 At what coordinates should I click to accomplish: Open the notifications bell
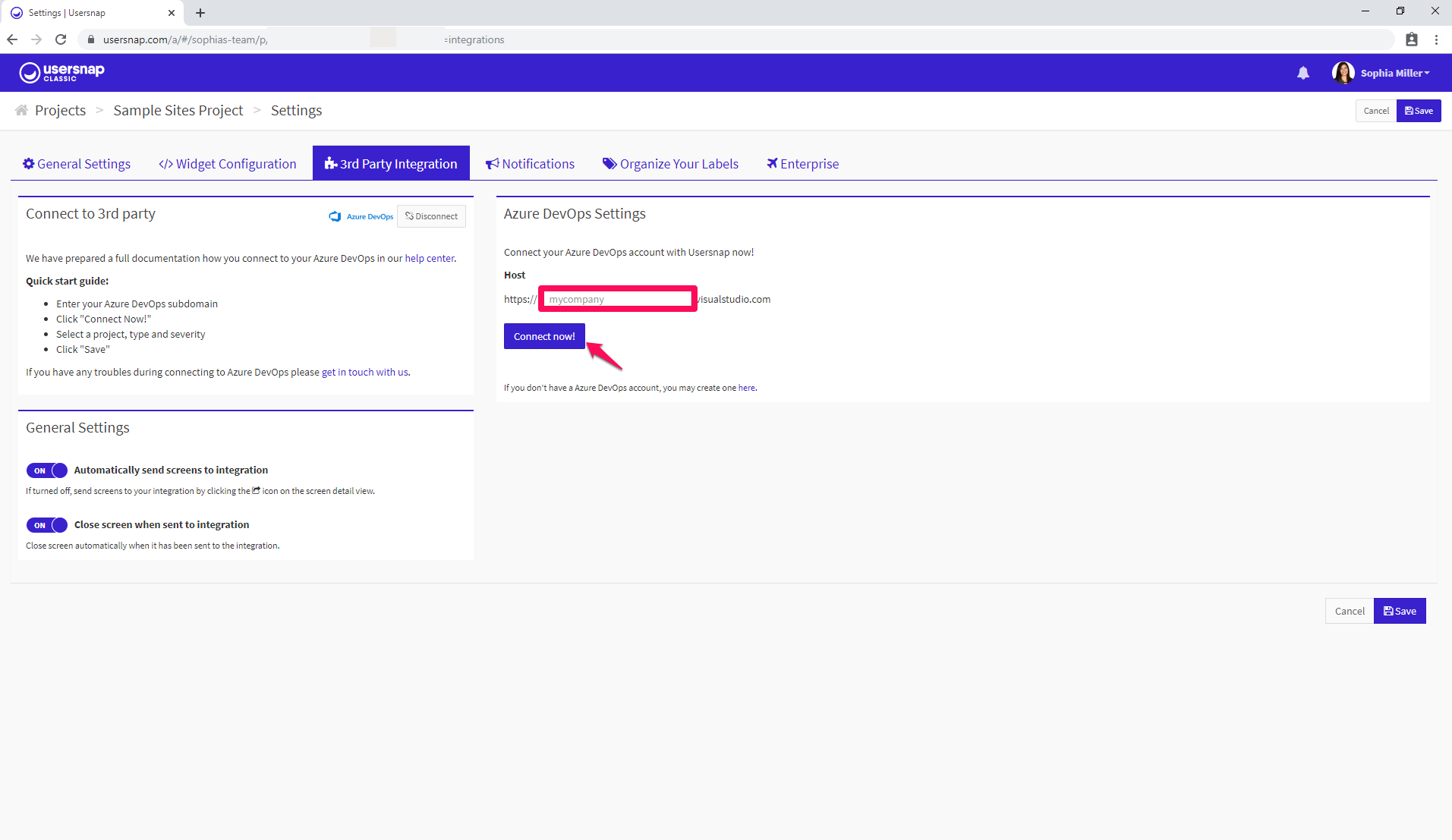click(1303, 73)
